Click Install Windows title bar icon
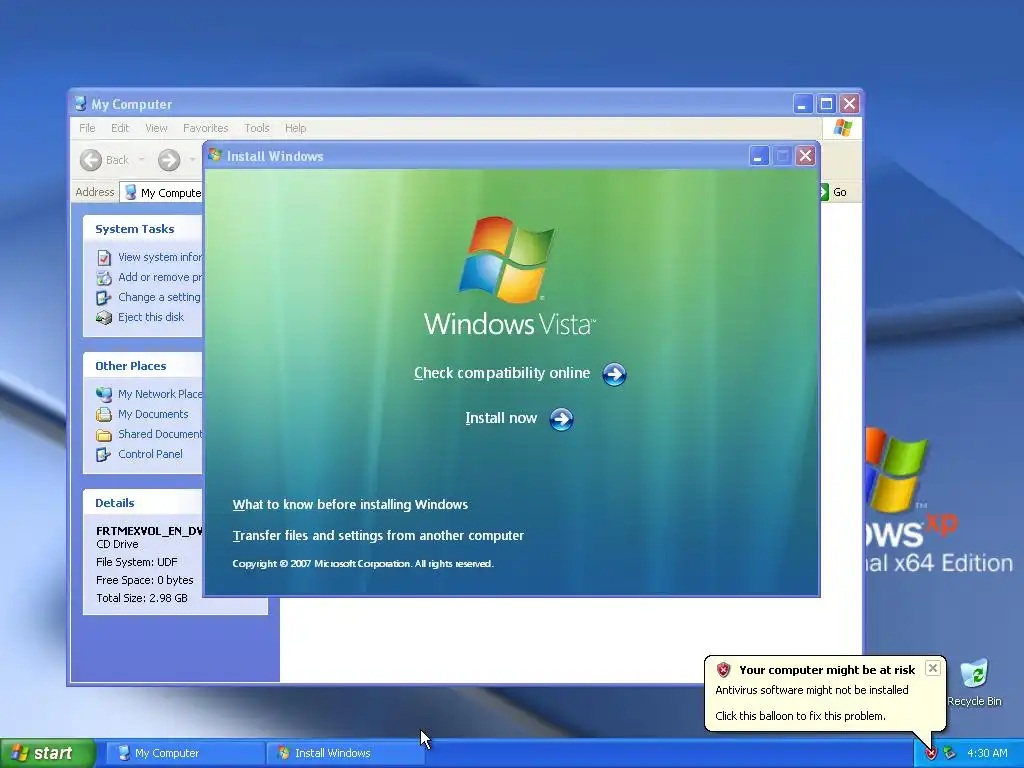 215,155
